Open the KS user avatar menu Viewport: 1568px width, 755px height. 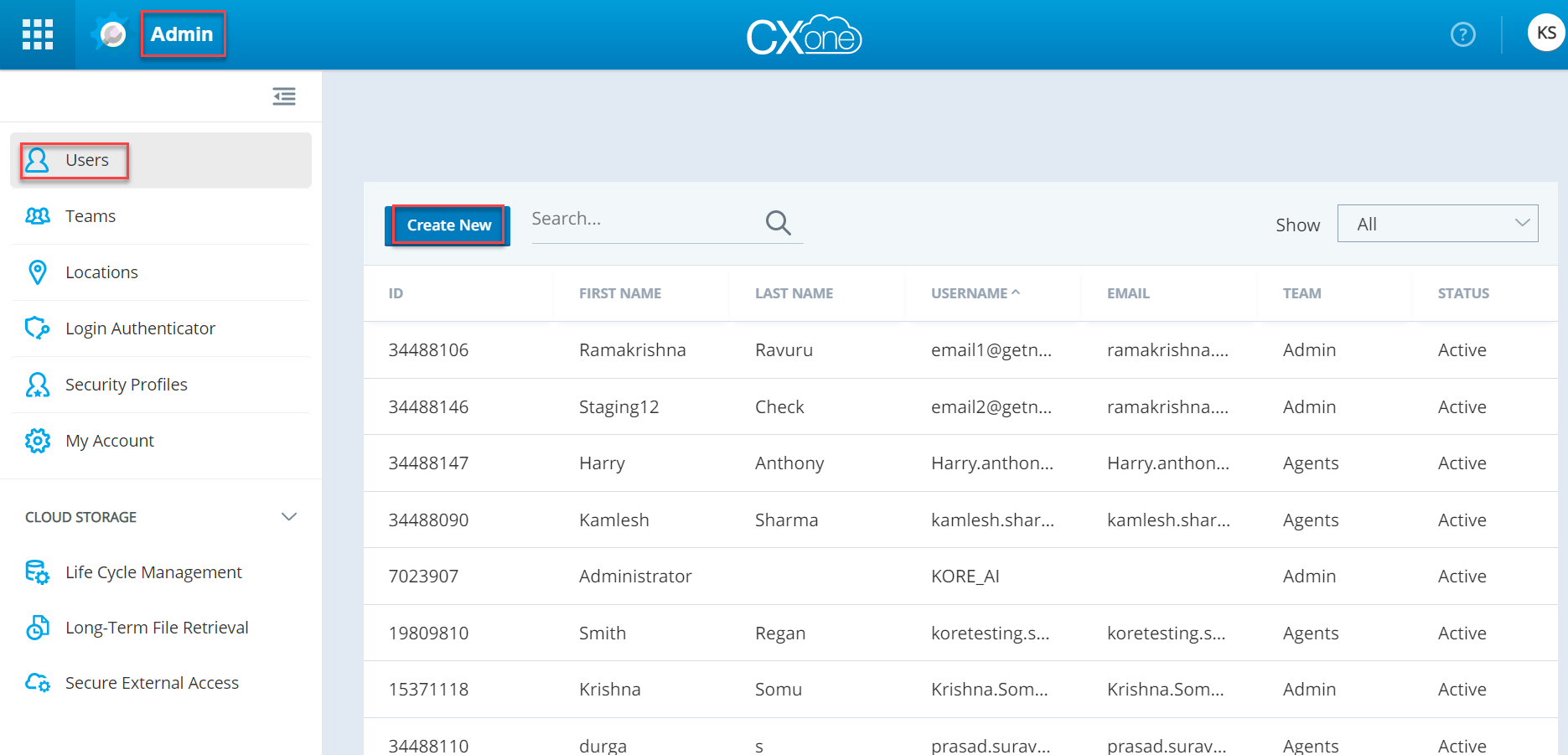pyautogui.click(x=1545, y=34)
